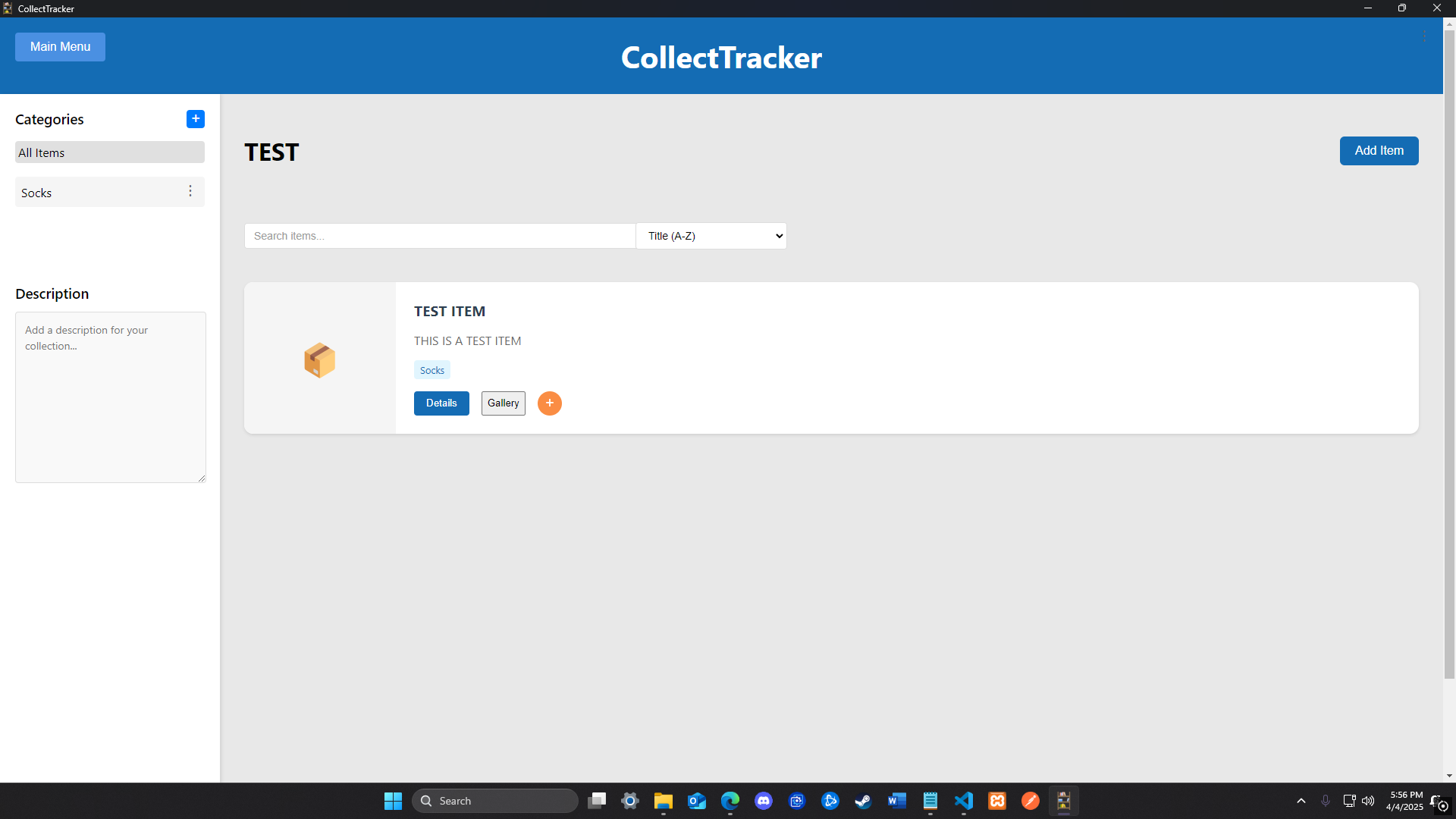The height and width of the screenshot is (819, 1456).
Task: Click the microphone tray icon
Action: click(x=1326, y=801)
